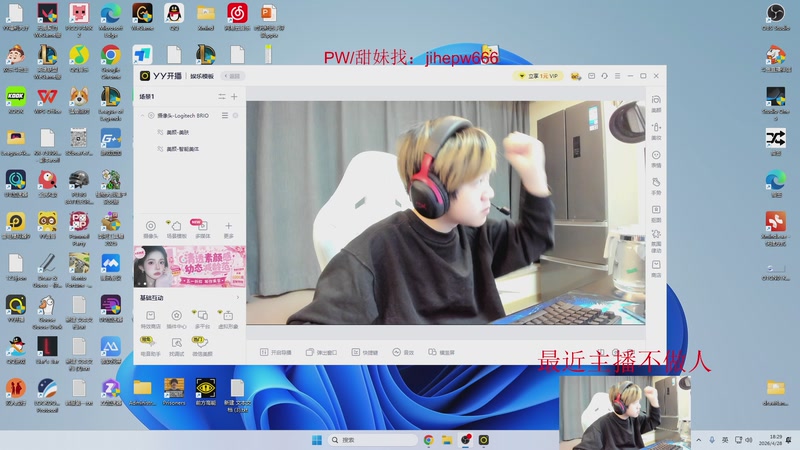
Task: Expand the 基础互动 section arrow
Action: click(237, 297)
